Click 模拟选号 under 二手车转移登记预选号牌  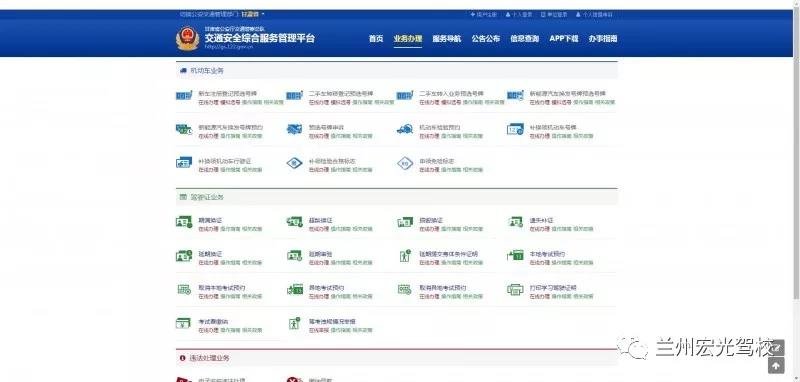click(340, 103)
